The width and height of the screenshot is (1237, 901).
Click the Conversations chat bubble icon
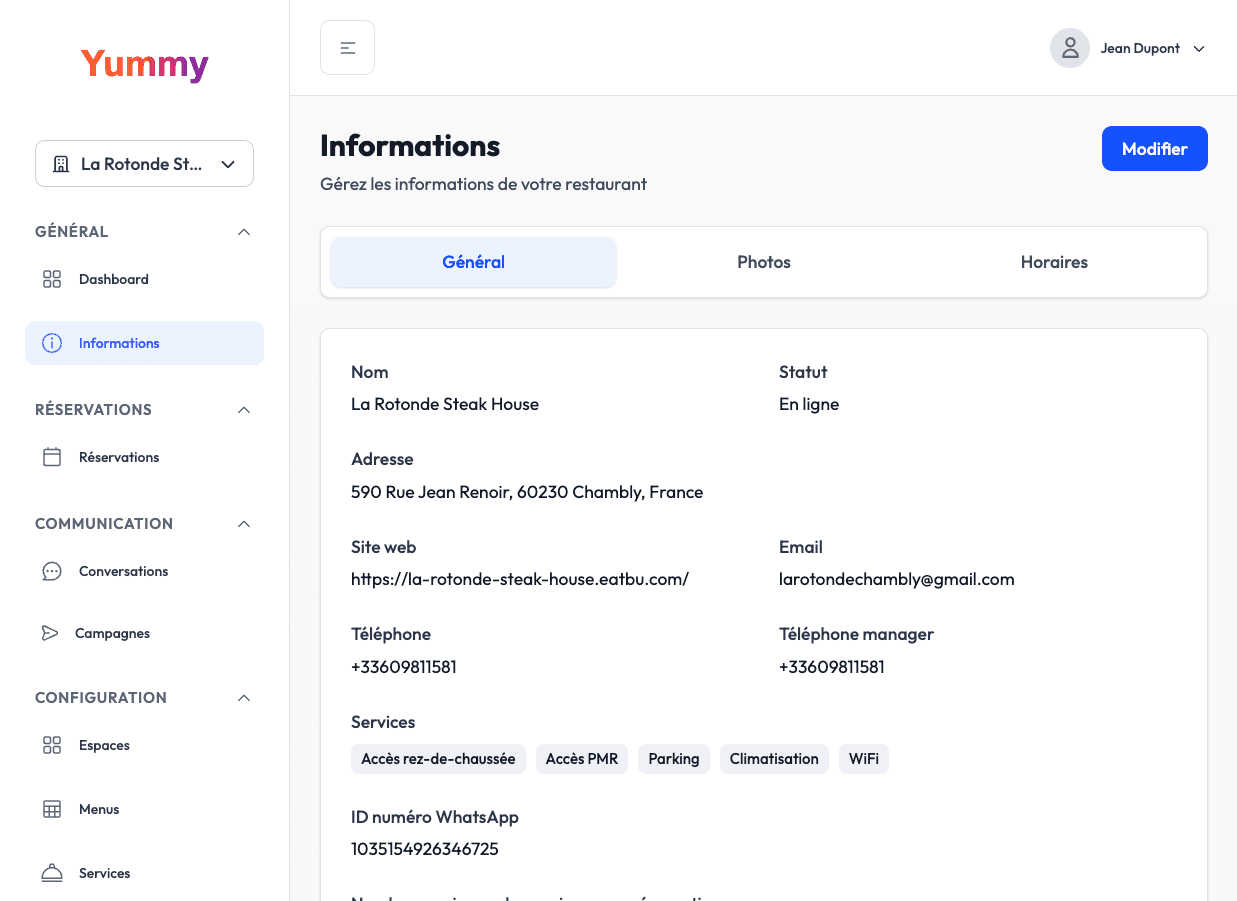click(51, 571)
